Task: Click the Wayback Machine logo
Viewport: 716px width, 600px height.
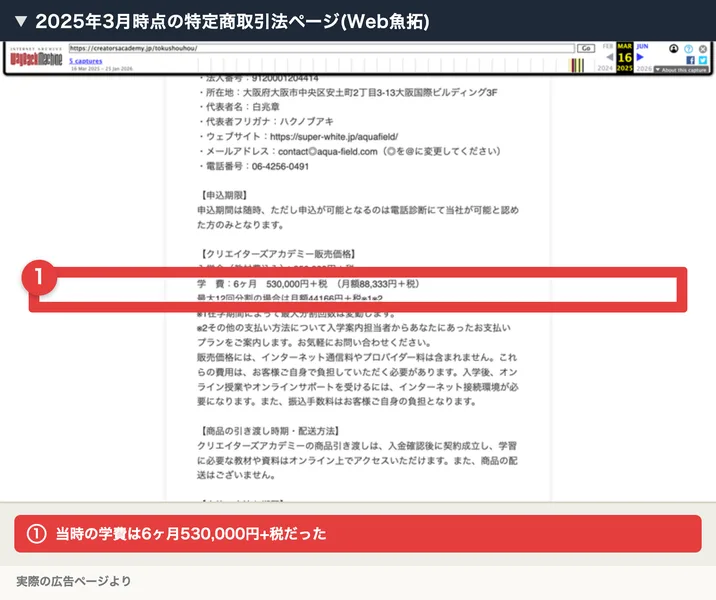Action: point(36,57)
